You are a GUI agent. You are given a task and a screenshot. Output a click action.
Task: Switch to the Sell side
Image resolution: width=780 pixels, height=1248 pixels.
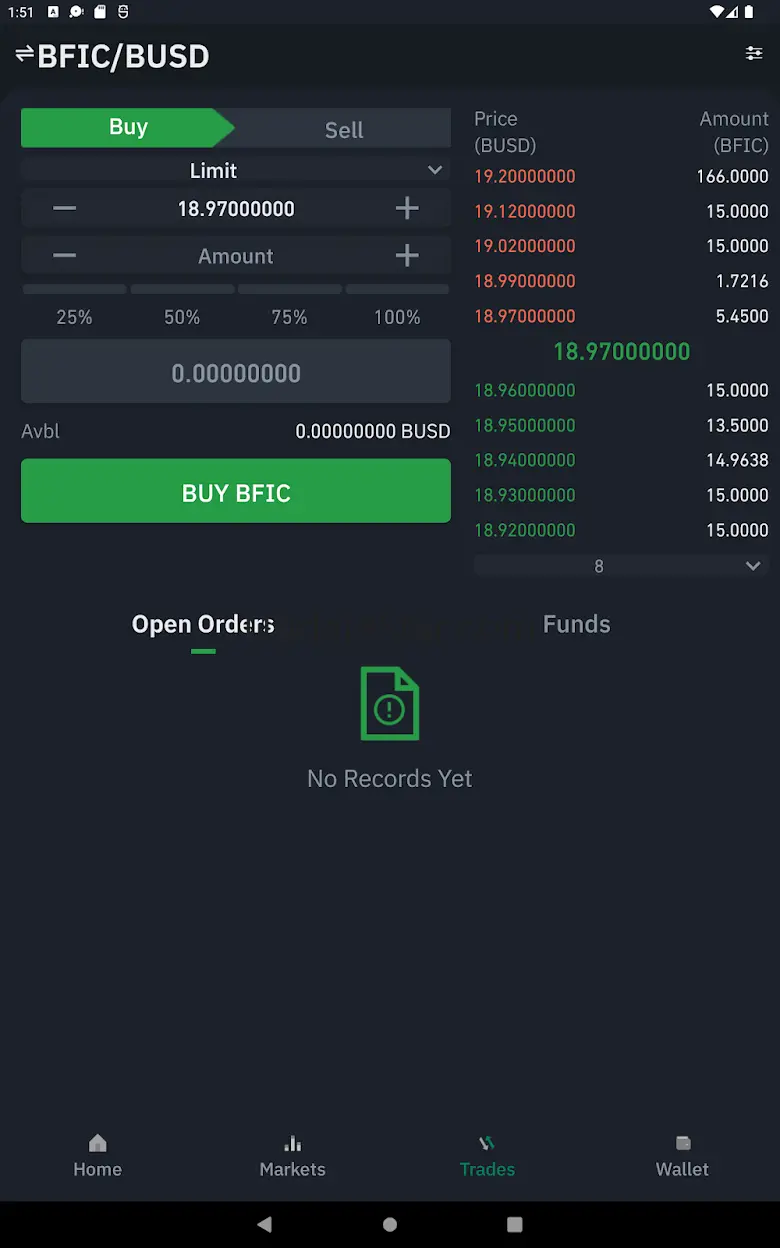344,129
